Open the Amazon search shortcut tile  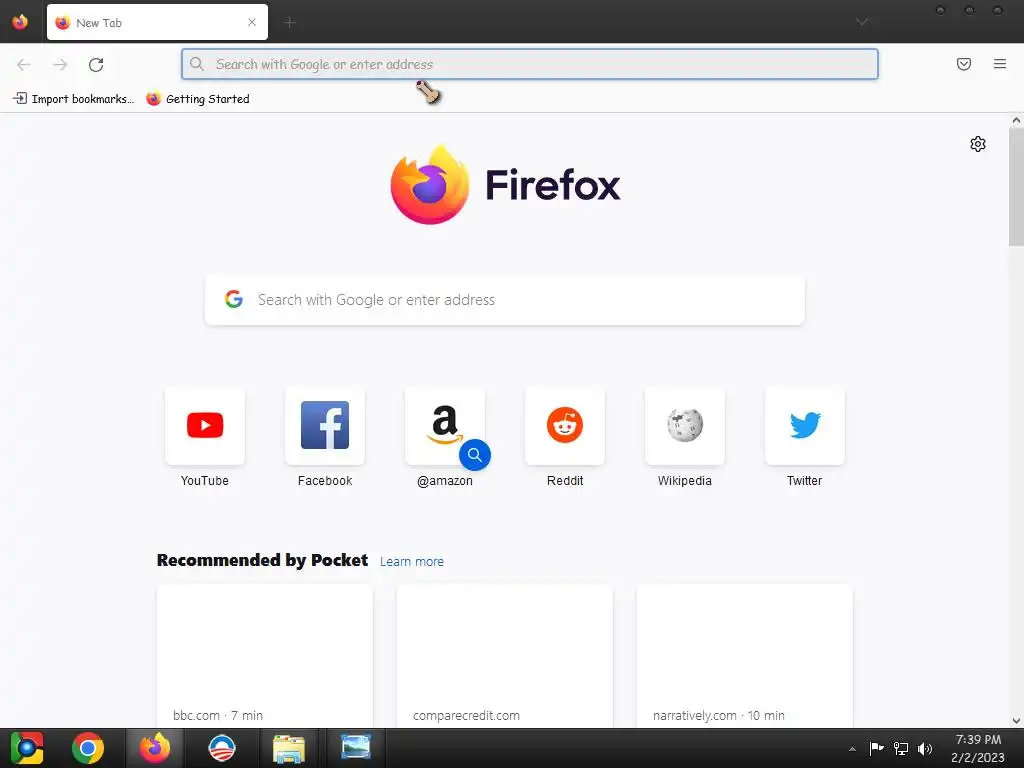point(445,426)
